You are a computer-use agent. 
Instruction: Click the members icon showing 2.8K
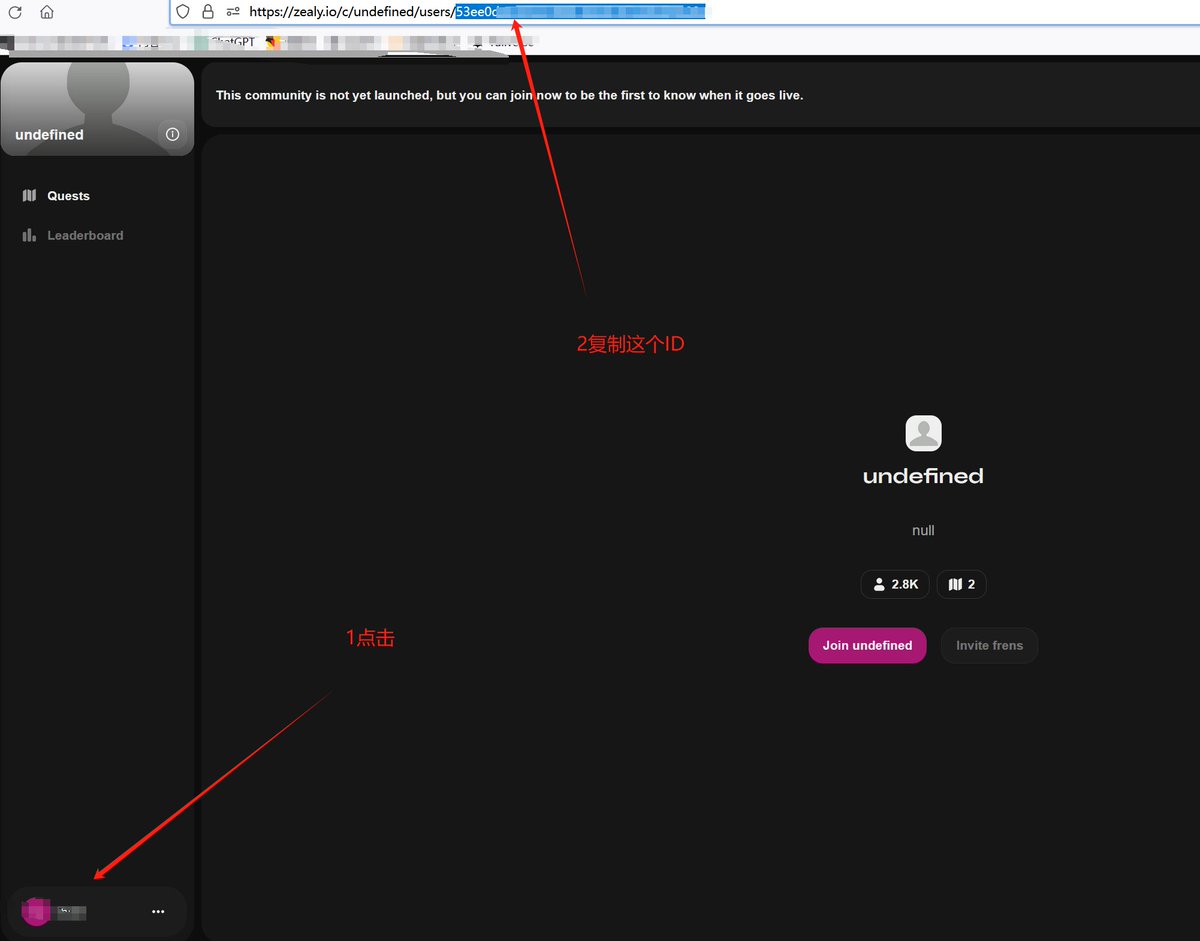click(894, 584)
